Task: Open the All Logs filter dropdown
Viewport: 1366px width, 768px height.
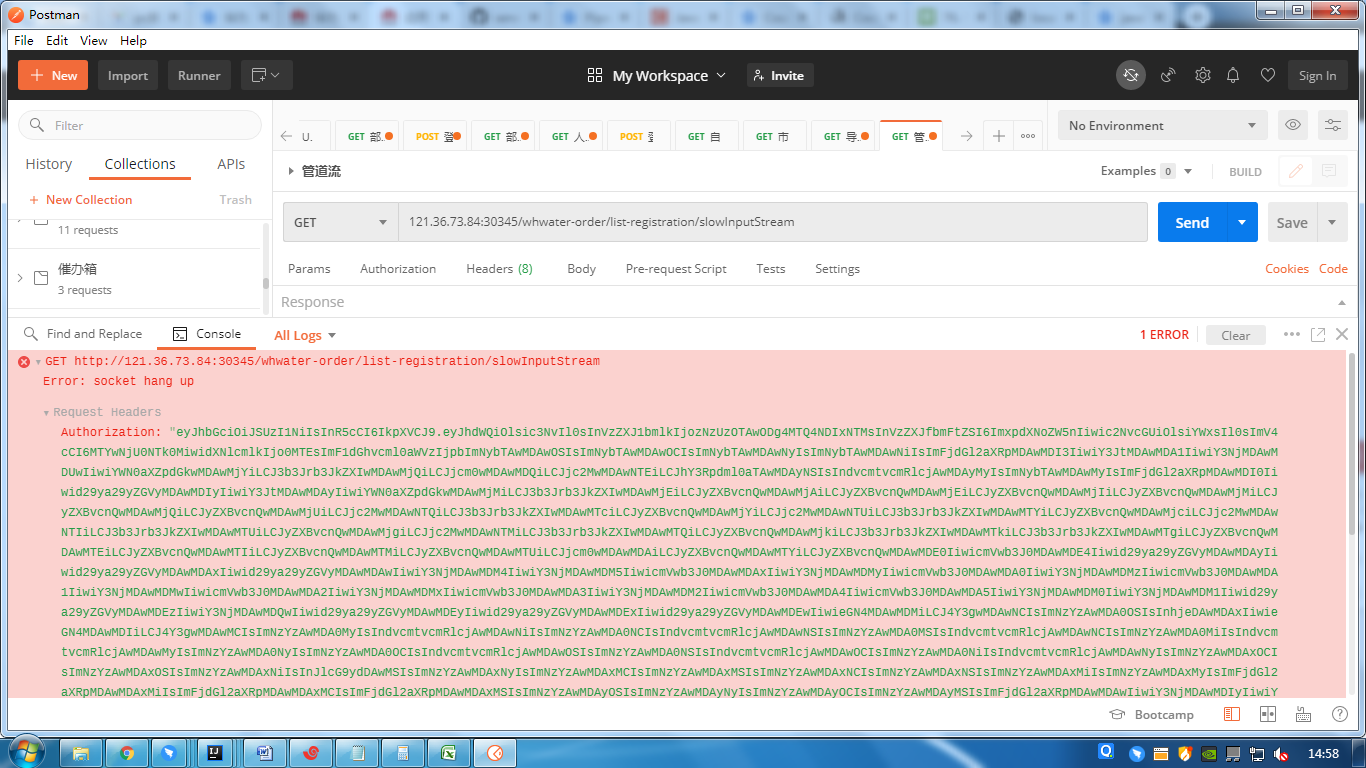Action: [x=303, y=334]
